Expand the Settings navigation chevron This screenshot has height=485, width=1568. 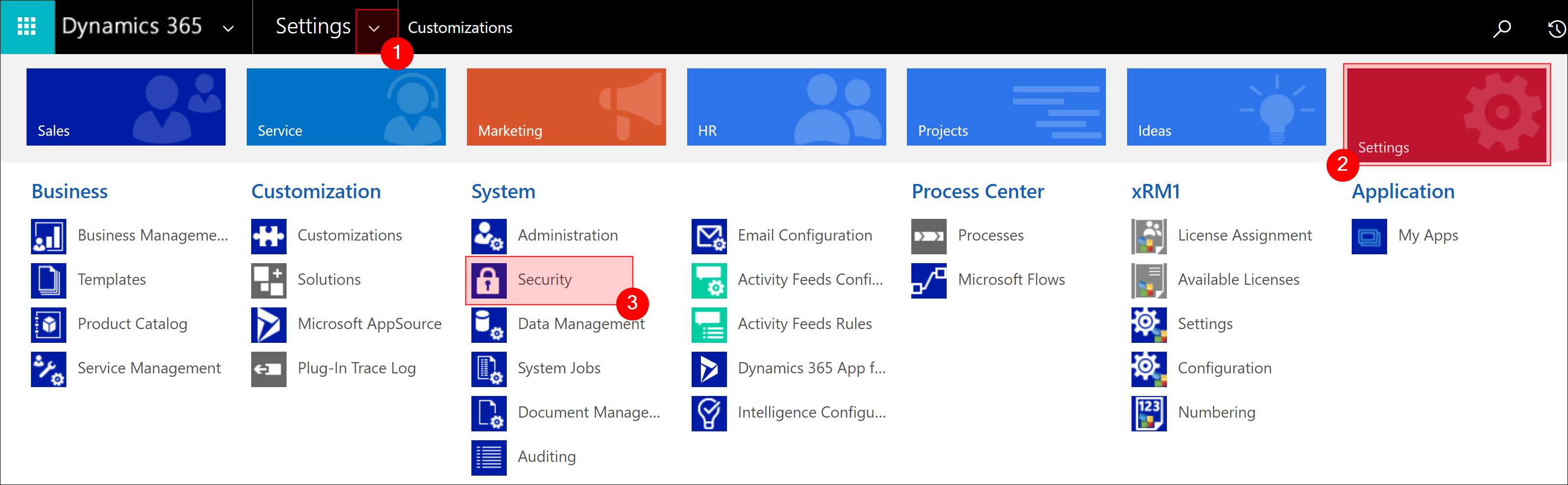tap(375, 28)
